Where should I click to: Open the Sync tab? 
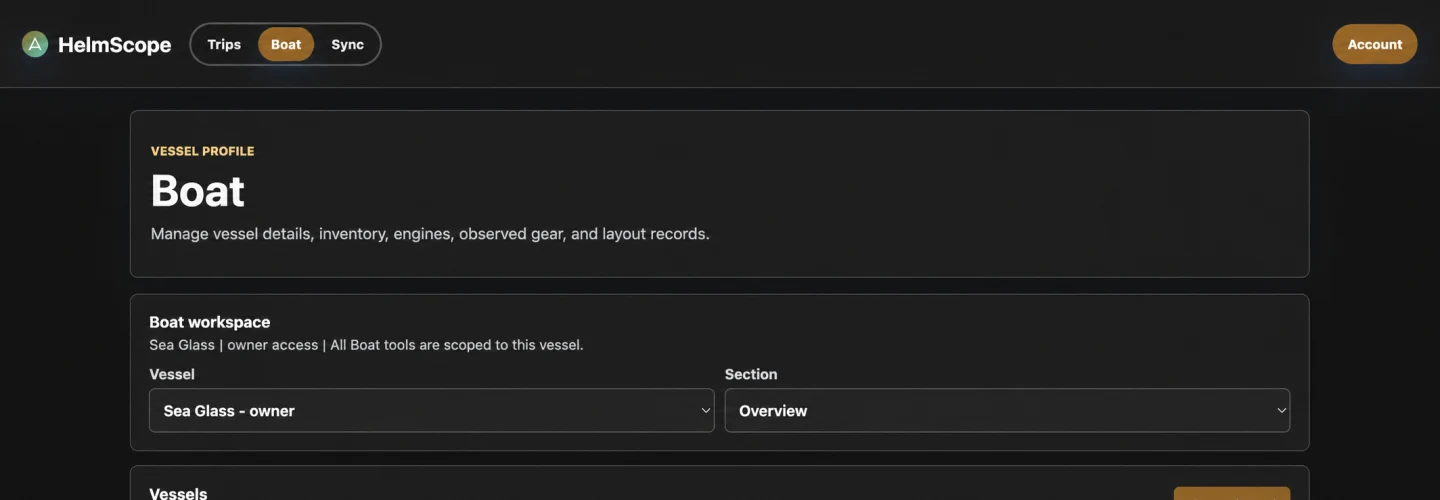[348, 44]
